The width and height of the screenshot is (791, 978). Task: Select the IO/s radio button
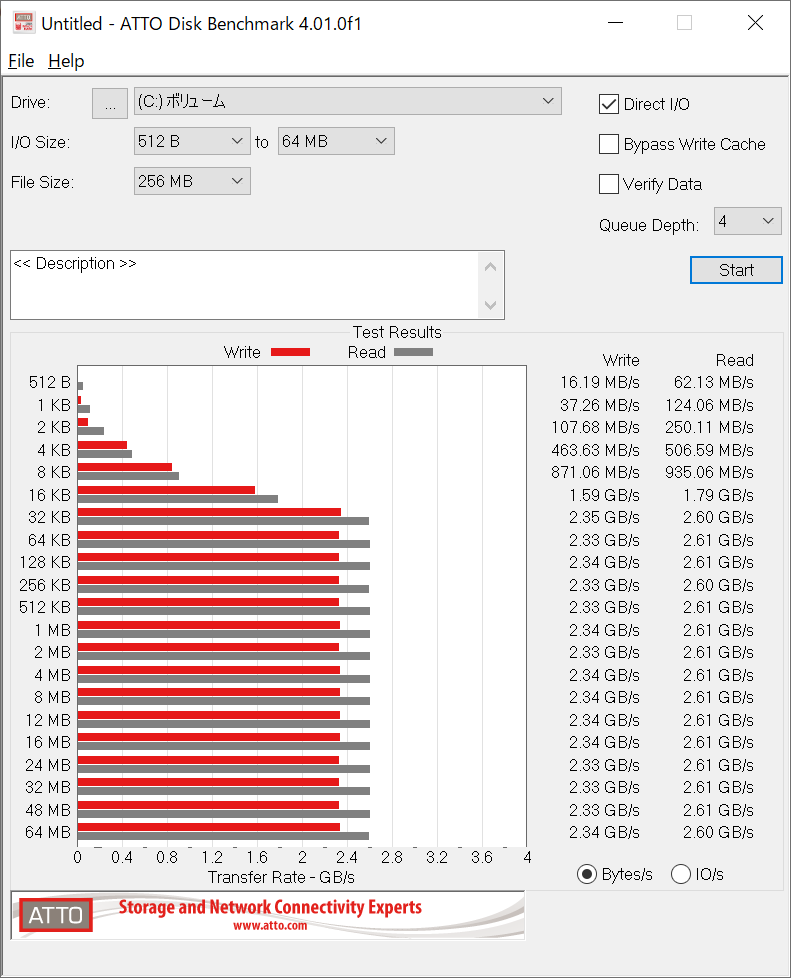[x=681, y=874]
